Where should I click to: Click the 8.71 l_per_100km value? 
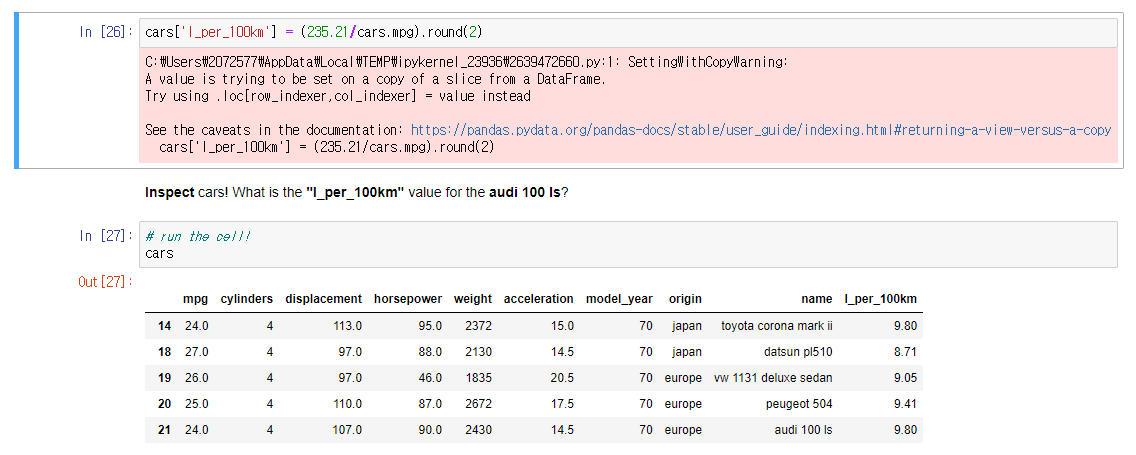(x=906, y=352)
